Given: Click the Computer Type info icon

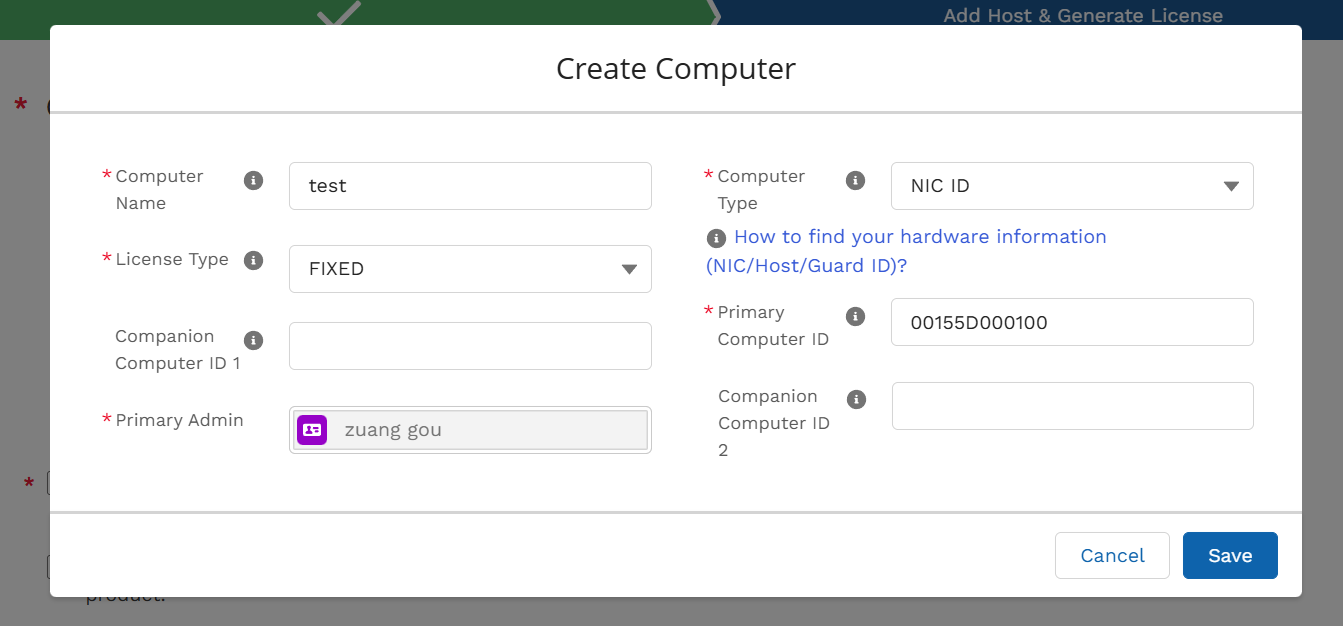Looking at the screenshot, I should (855, 180).
